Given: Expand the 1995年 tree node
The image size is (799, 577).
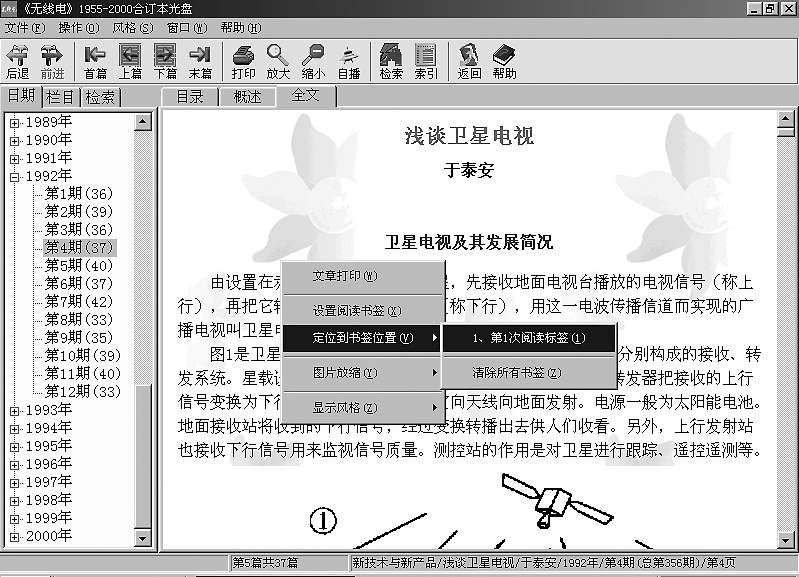Looking at the screenshot, I should 14,447.
